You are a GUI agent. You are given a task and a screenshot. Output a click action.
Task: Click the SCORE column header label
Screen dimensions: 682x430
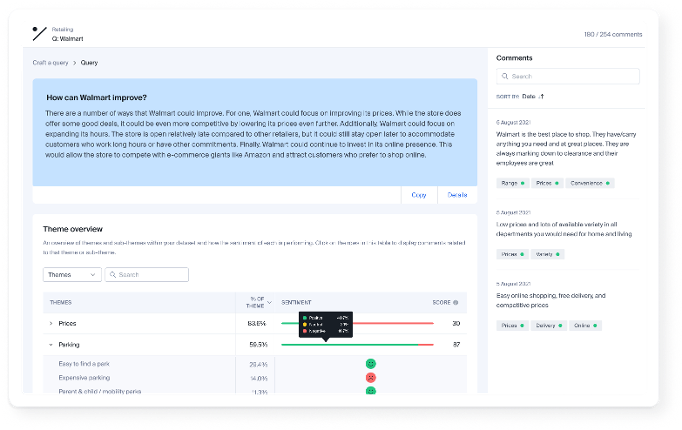pyautogui.click(x=441, y=303)
